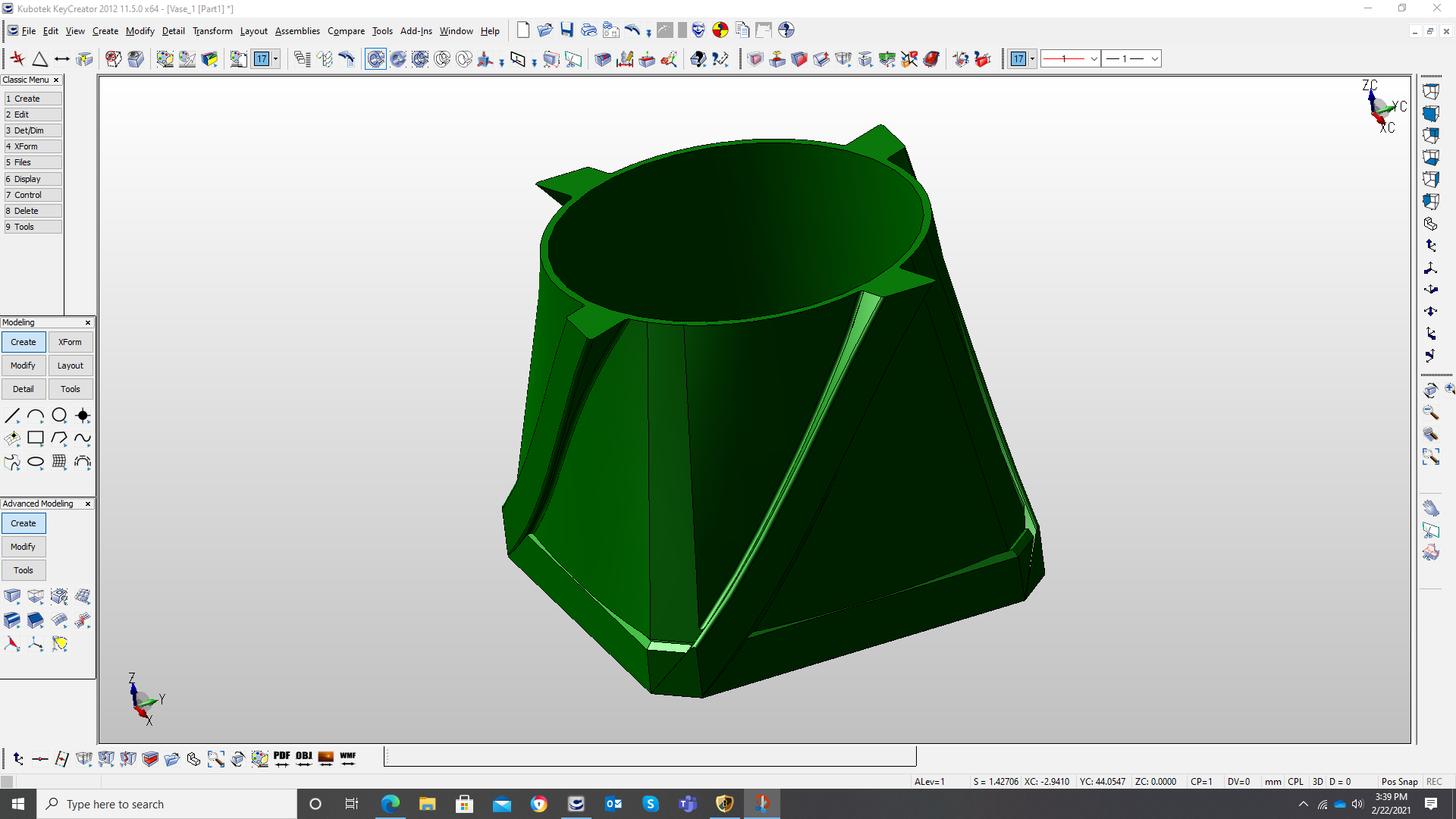This screenshot has width=1456, height=819.
Task: Open a new part file
Action: click(522, 30)
